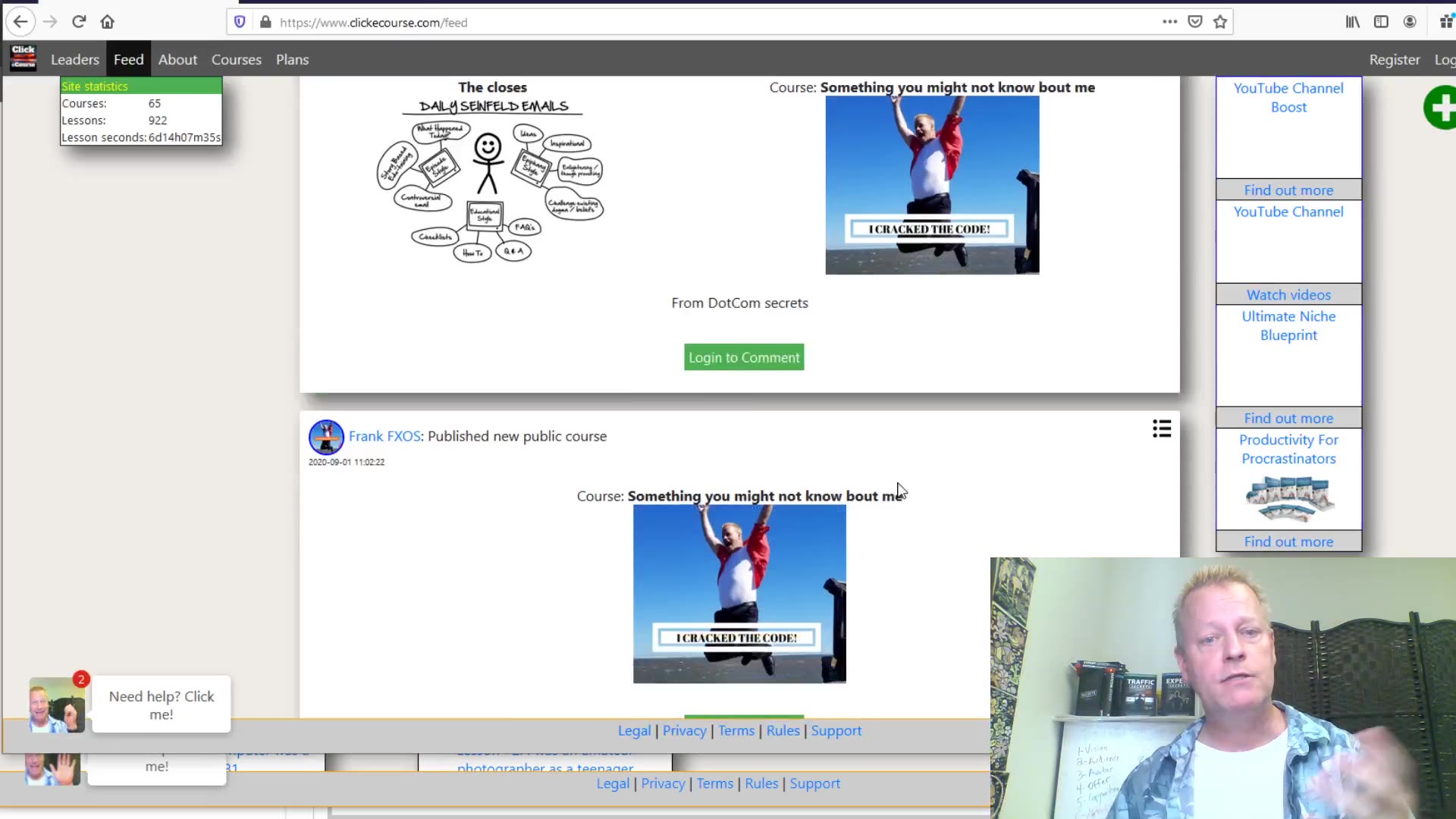Click Find out more under Productivity For Procrastinators
Viewport: 1456px width, 819px height.
pos(1288,541)
